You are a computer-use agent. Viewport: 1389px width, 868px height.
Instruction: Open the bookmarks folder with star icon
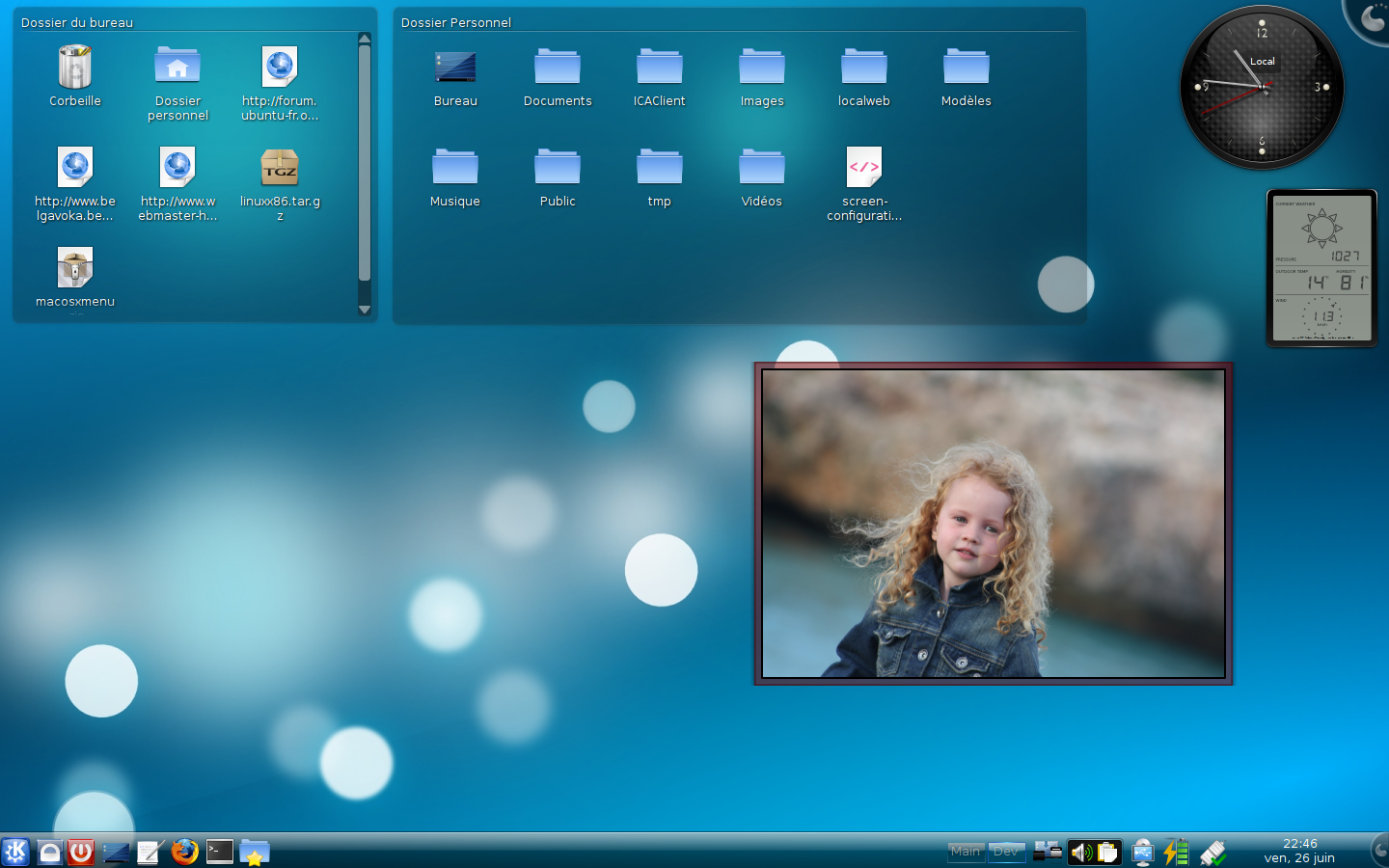pos(255,852)
